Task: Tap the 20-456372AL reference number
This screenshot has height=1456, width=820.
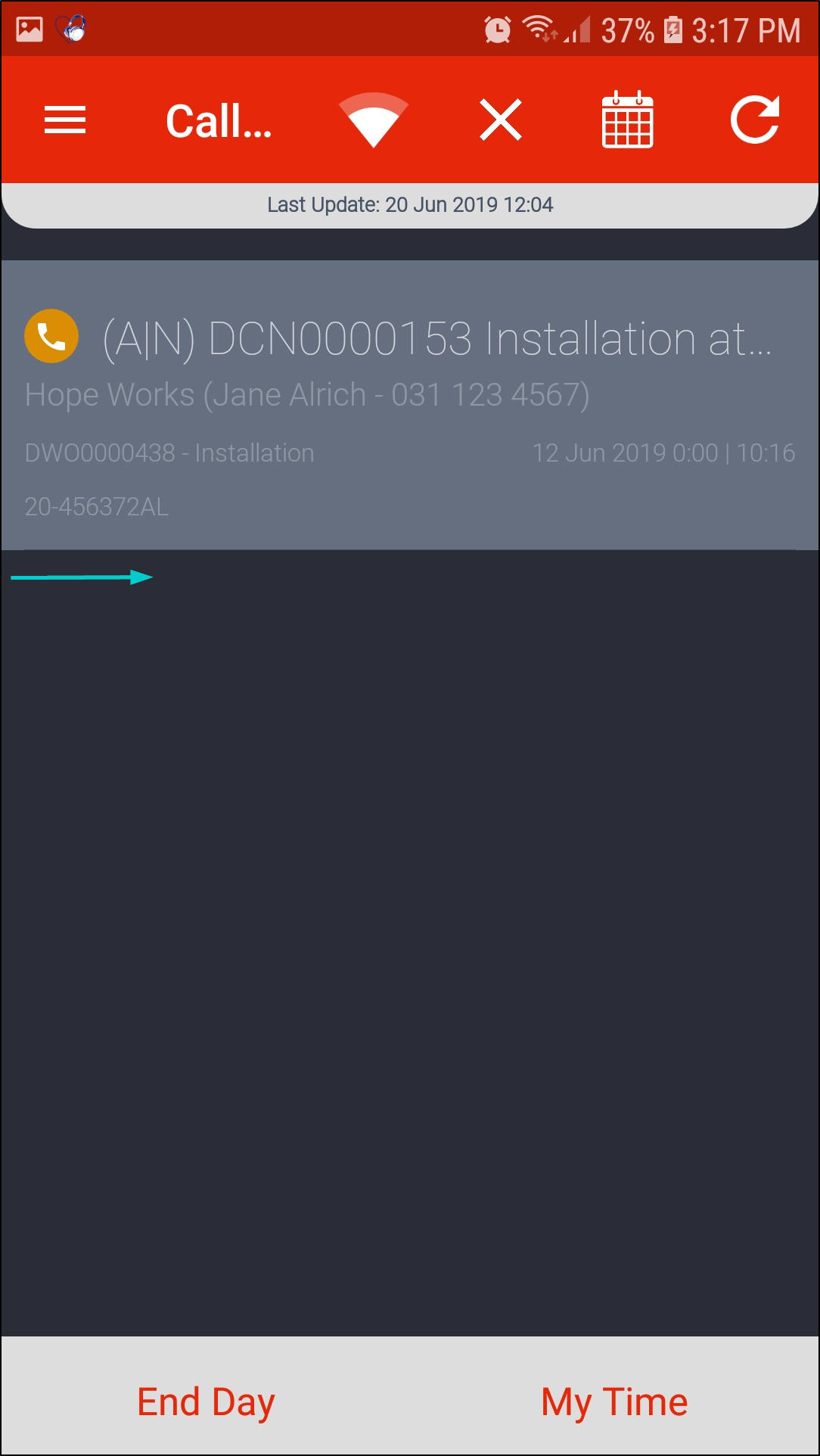Action: (x=97, y=506)
